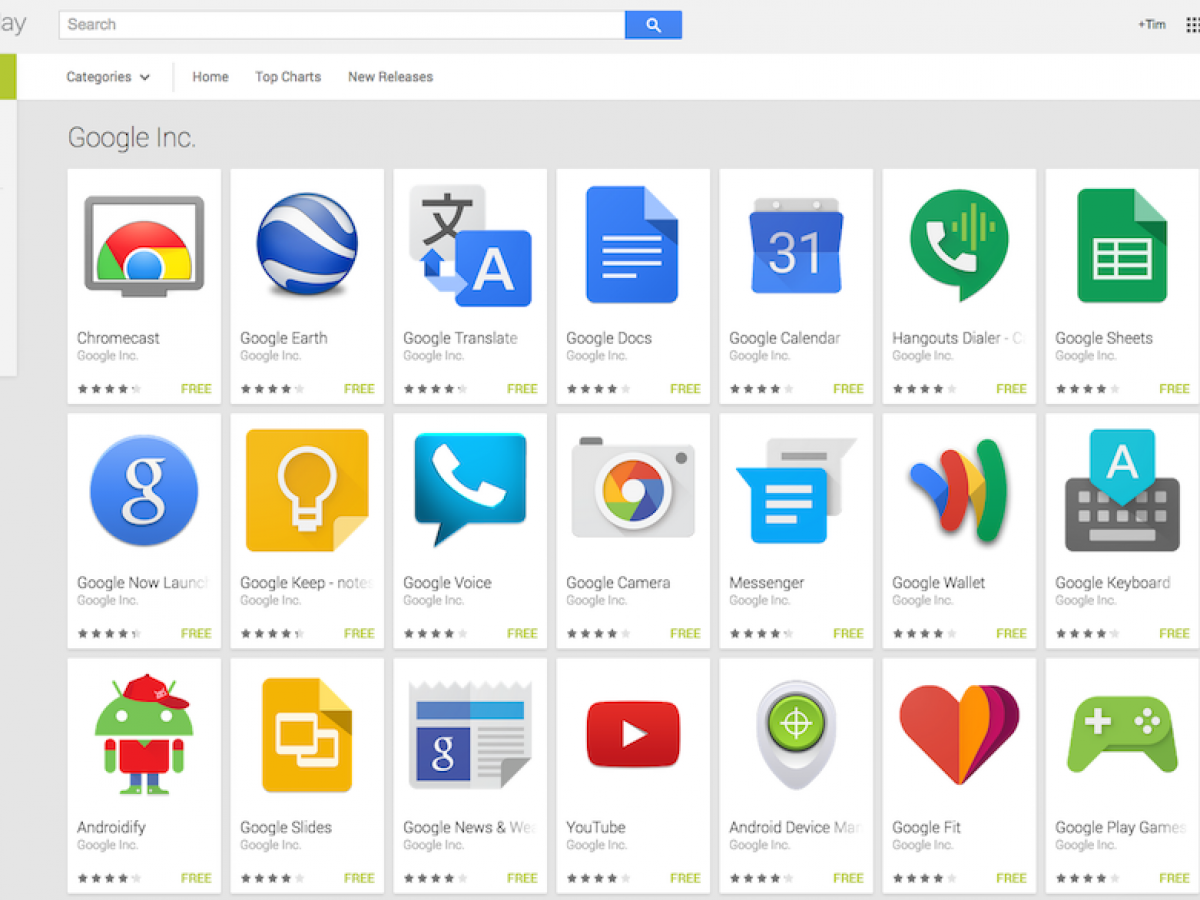Open the YouTube play icon
The width and height of the screenshot is (1200, 900).
[633, 734]
